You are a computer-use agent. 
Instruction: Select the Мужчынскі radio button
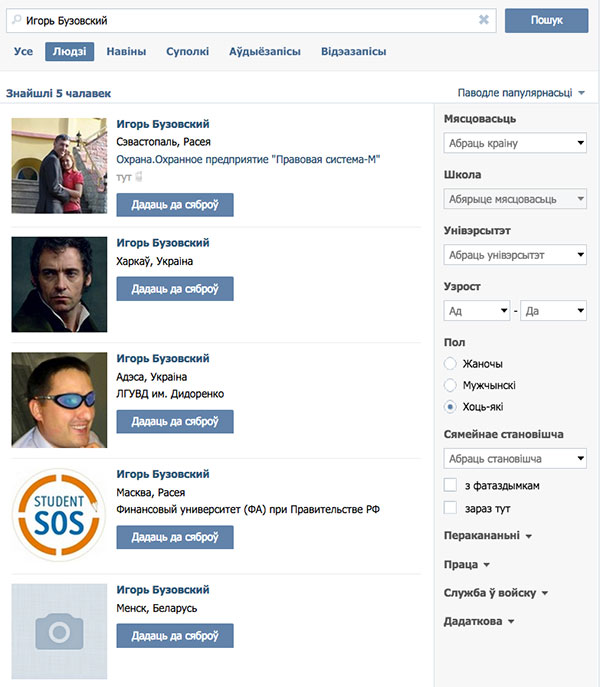(x=450, y=385)
